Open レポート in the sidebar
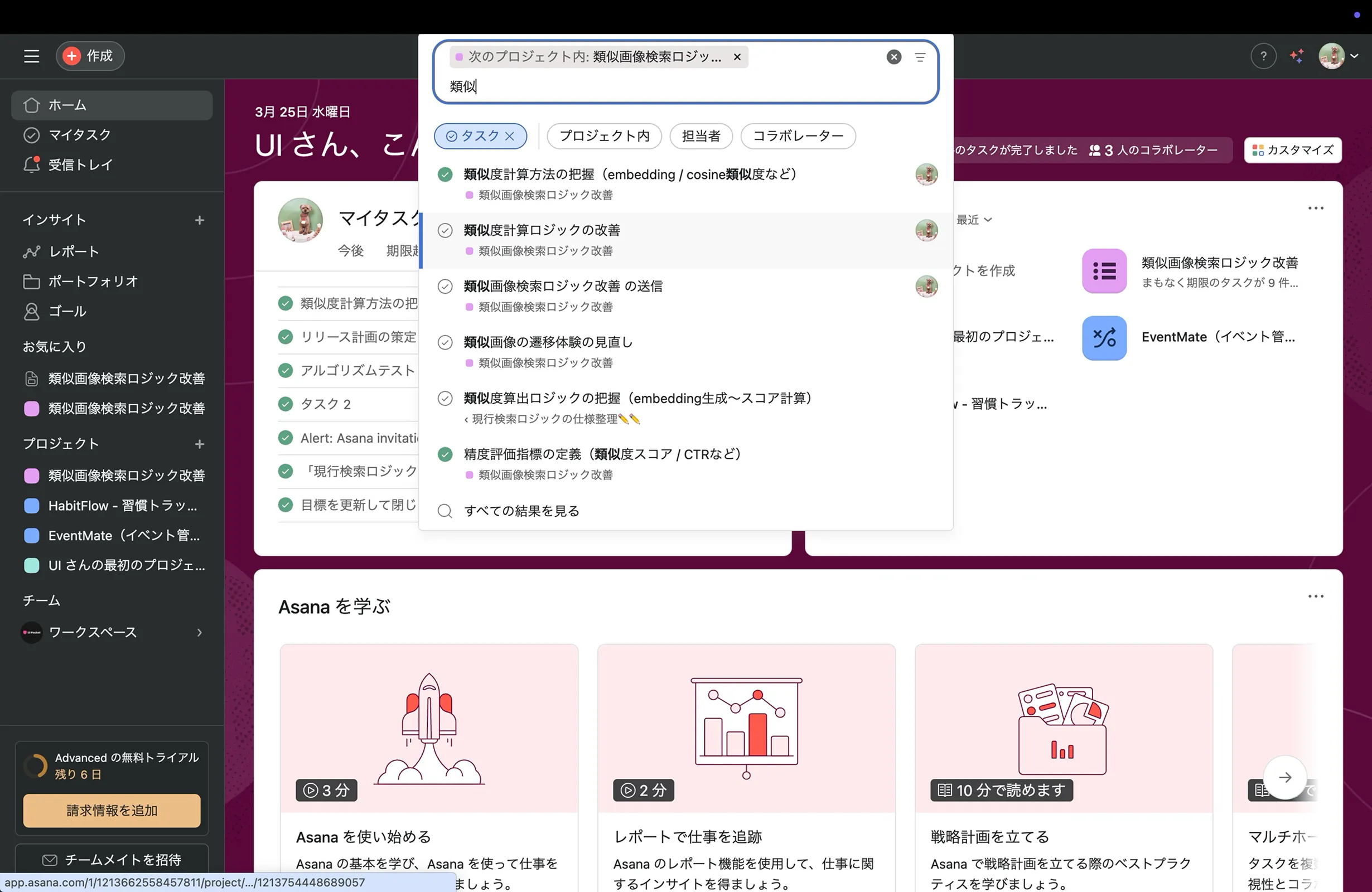1372x892 pixels. point(112,251)
